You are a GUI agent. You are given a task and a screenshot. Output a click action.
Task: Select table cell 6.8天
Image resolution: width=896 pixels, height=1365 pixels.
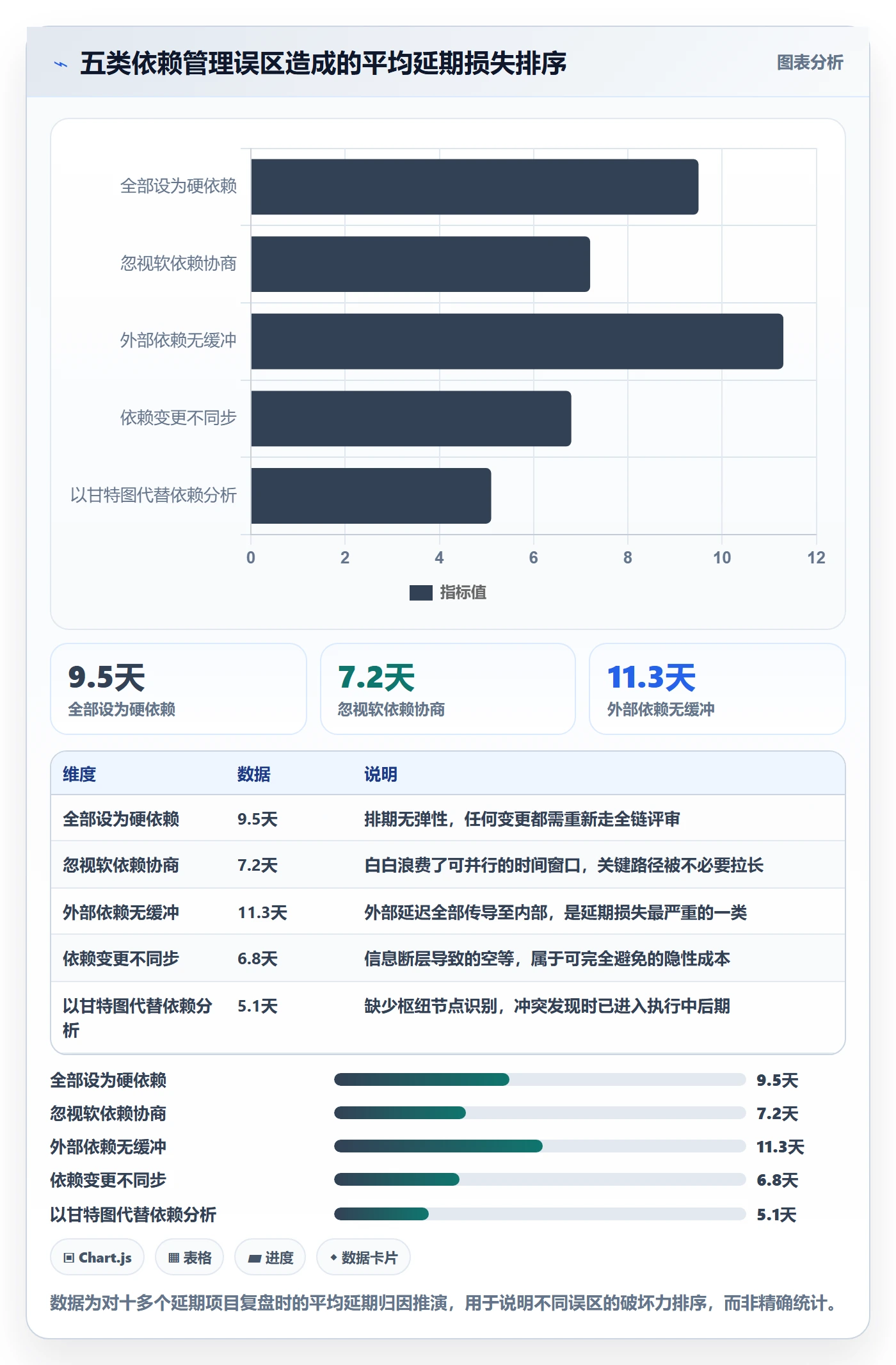(x=257, y=958)
